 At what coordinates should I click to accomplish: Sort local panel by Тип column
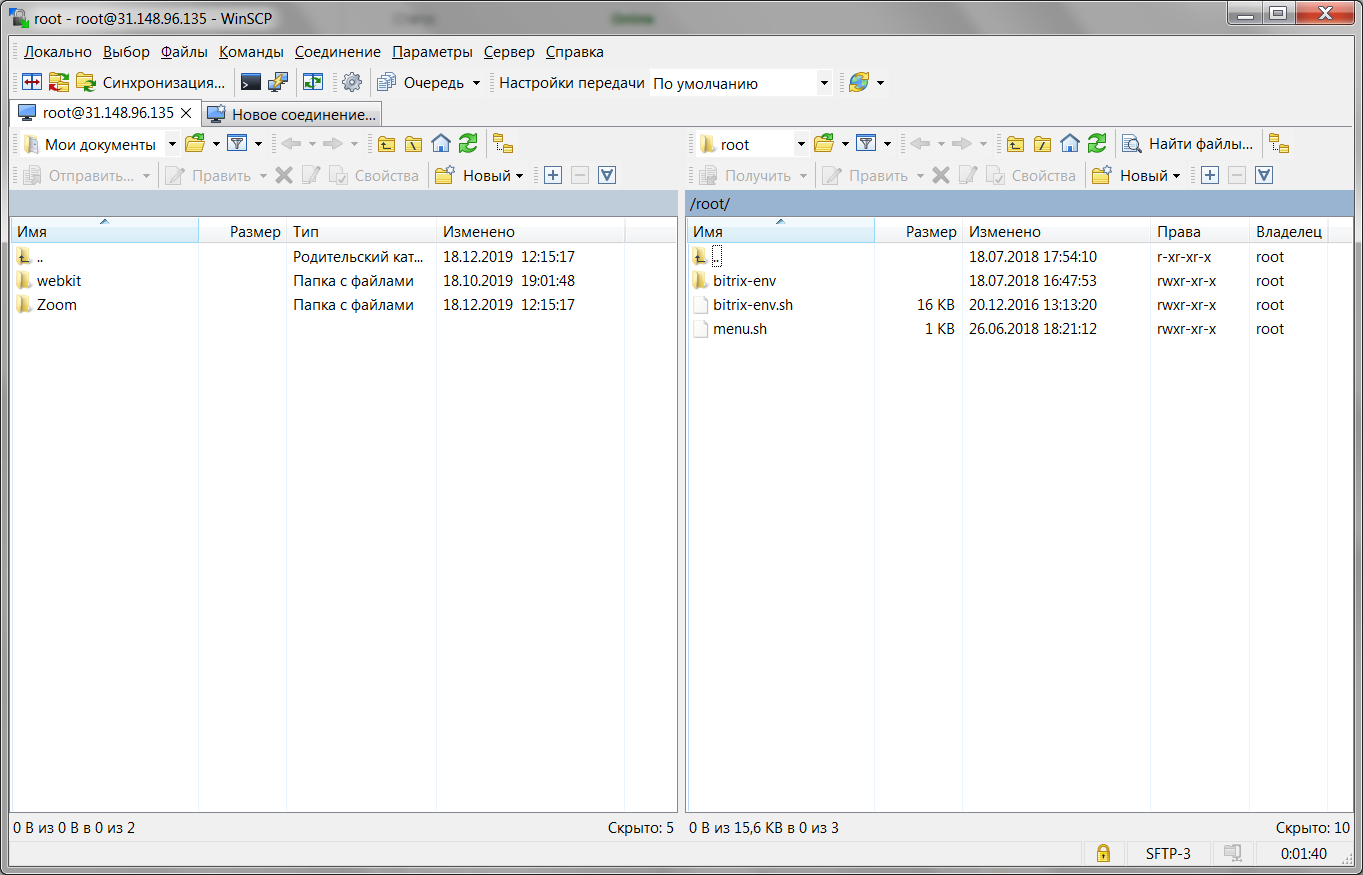361,232
